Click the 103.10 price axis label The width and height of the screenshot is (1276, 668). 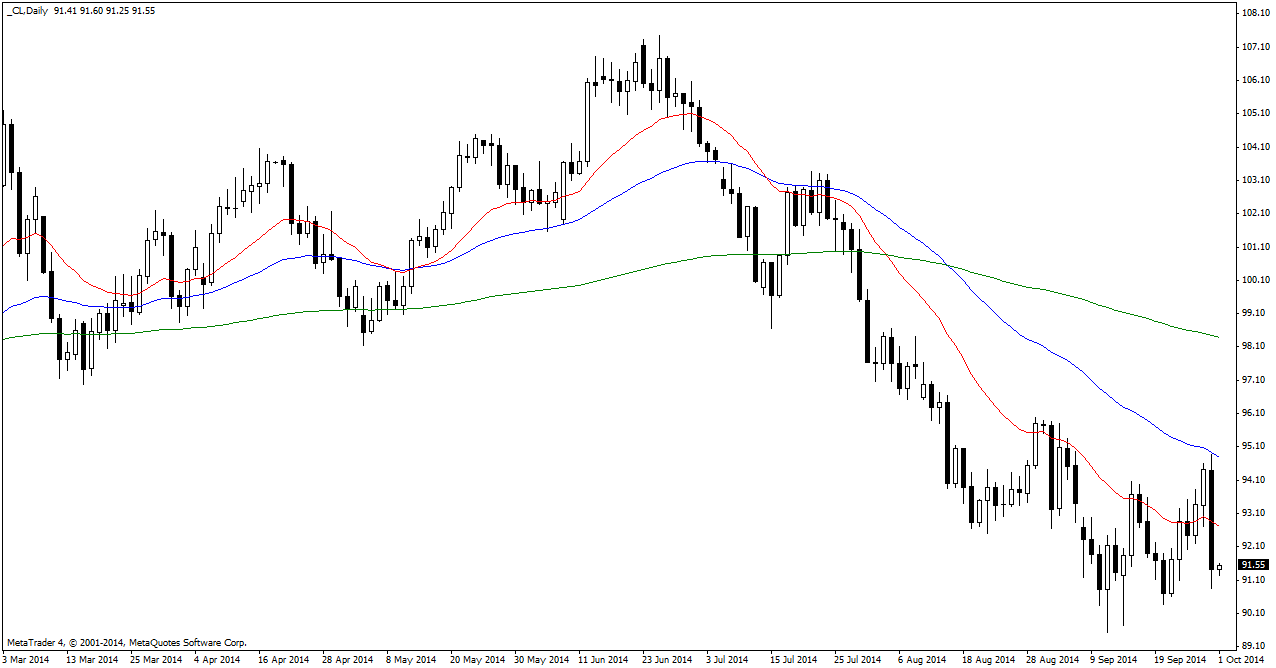(x=1257, y=180)
